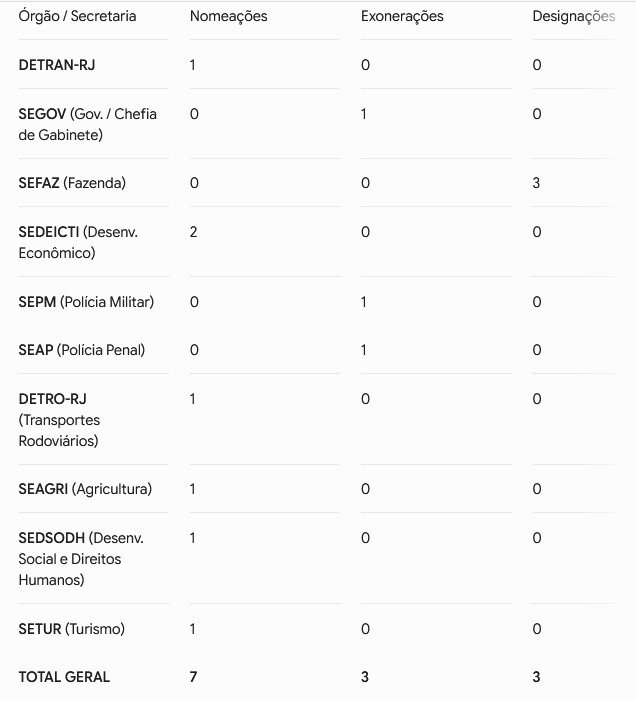Viewport: 636px width, 701px height.
Task: Select the TOTAL GERAL row label
Action: [64, 677]
